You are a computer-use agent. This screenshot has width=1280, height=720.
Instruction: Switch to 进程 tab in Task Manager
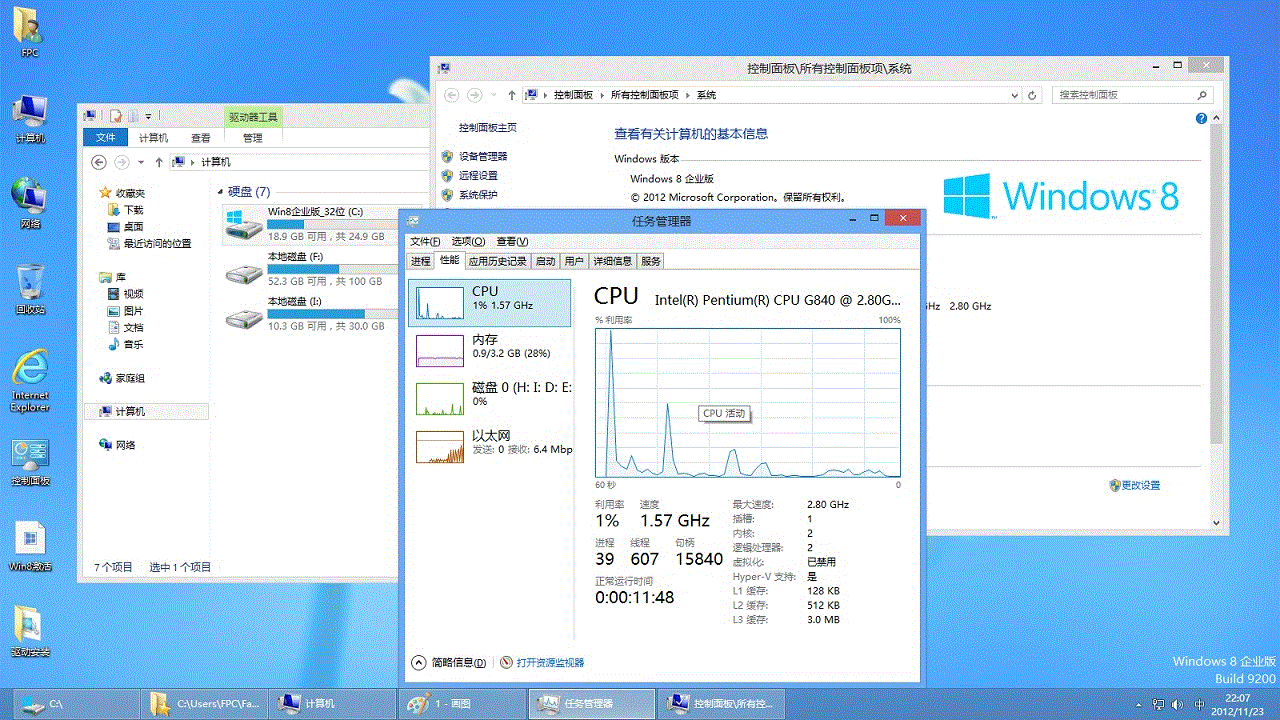(x=421, y=261)
